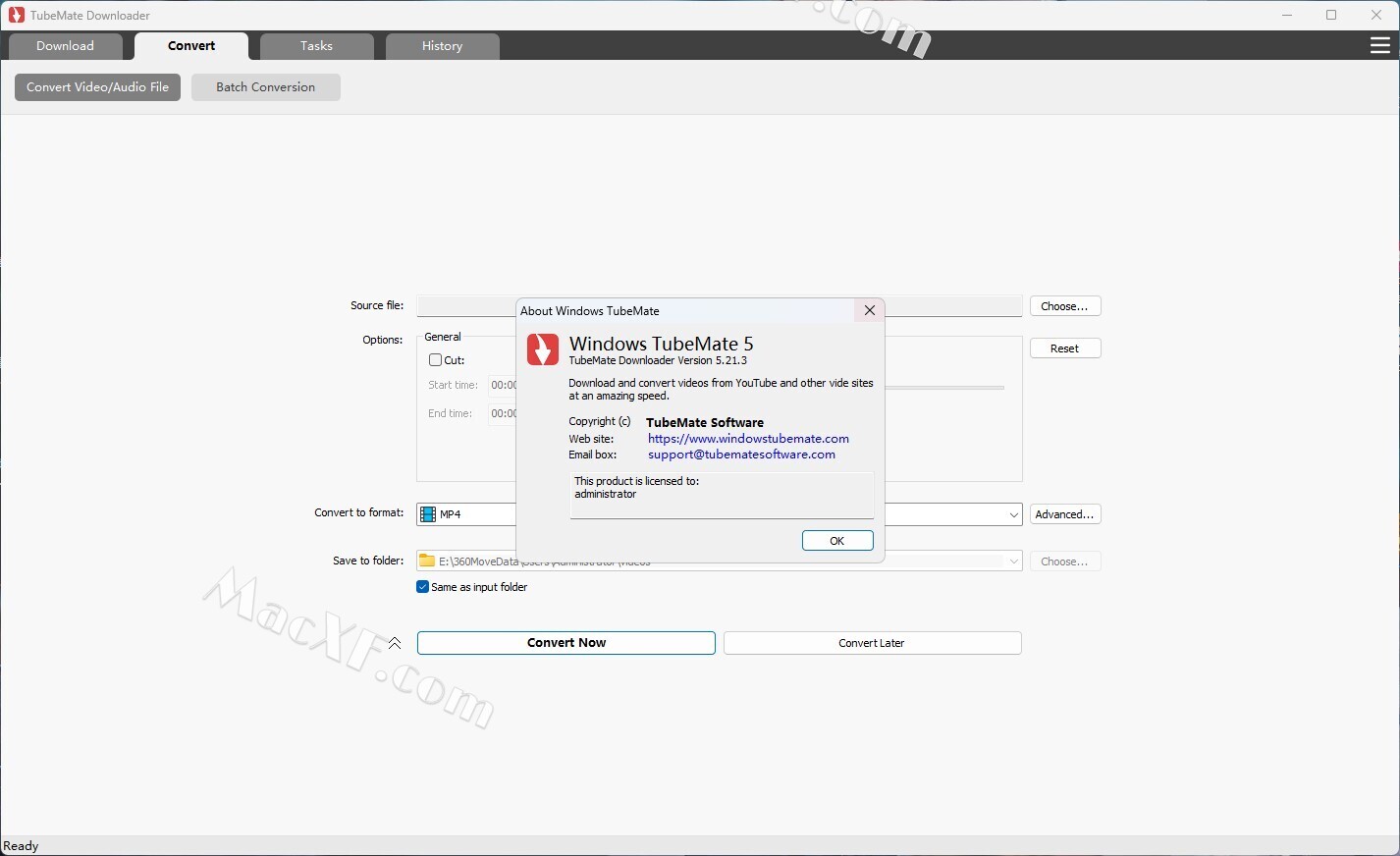
Task: Open the hamburger menu icon
Action: [1379, 46]
